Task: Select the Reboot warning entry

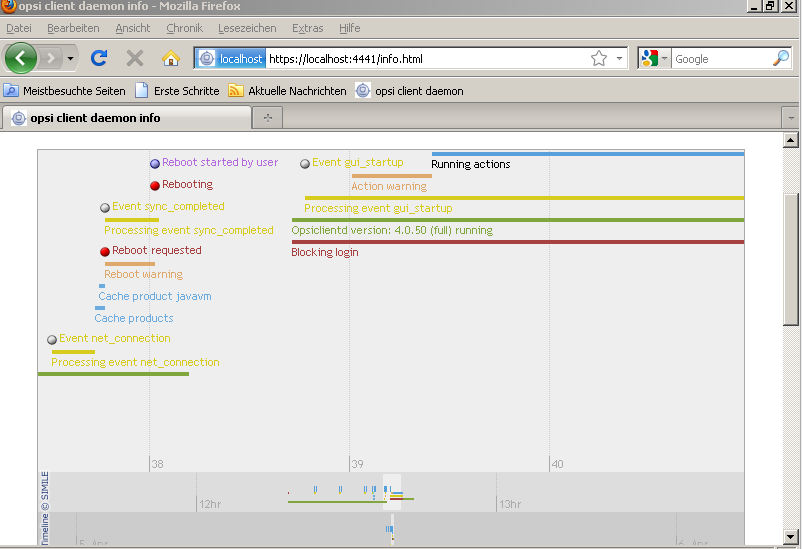Action: point(143,274)
